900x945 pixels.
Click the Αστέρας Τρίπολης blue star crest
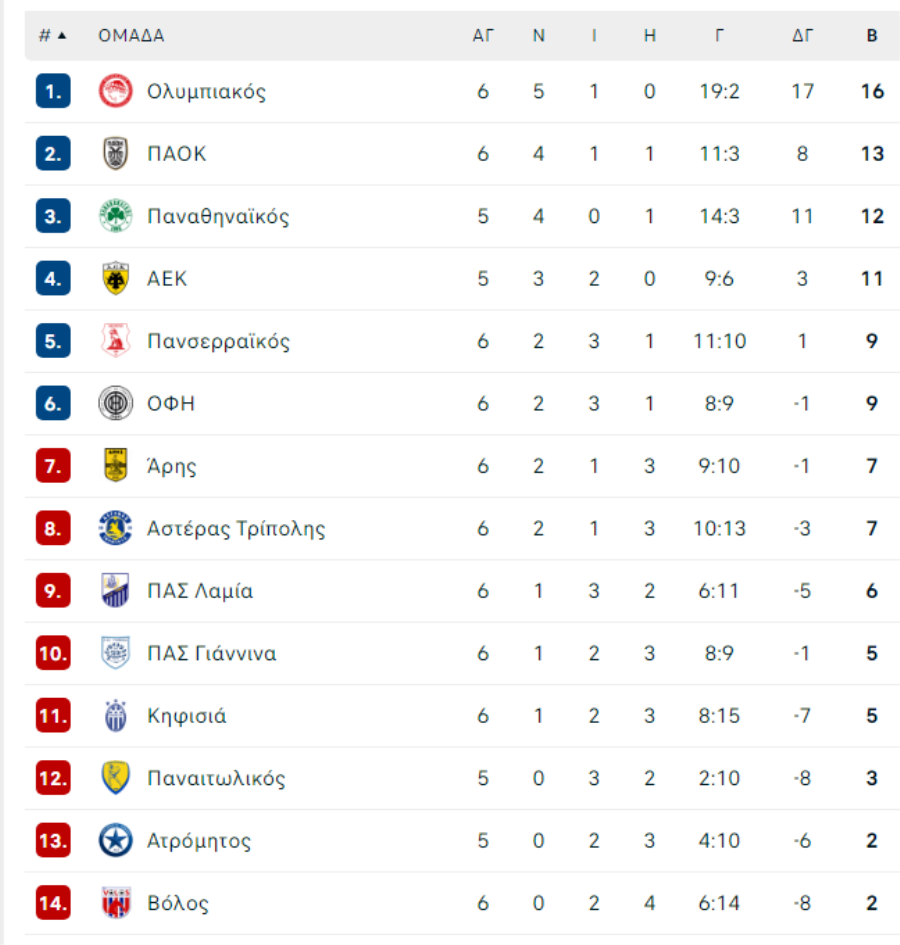(x=116, y=528)
